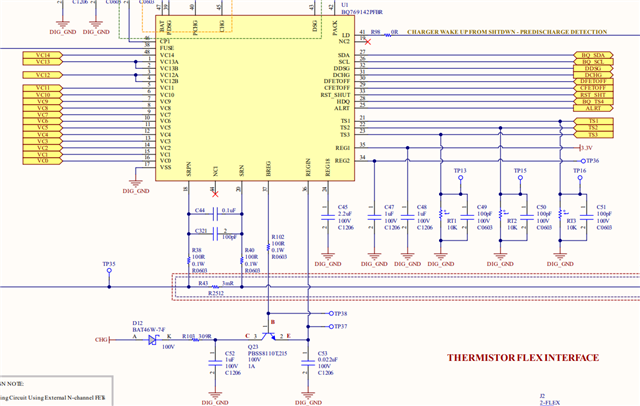Click the VC13 net port

point(43,62)
